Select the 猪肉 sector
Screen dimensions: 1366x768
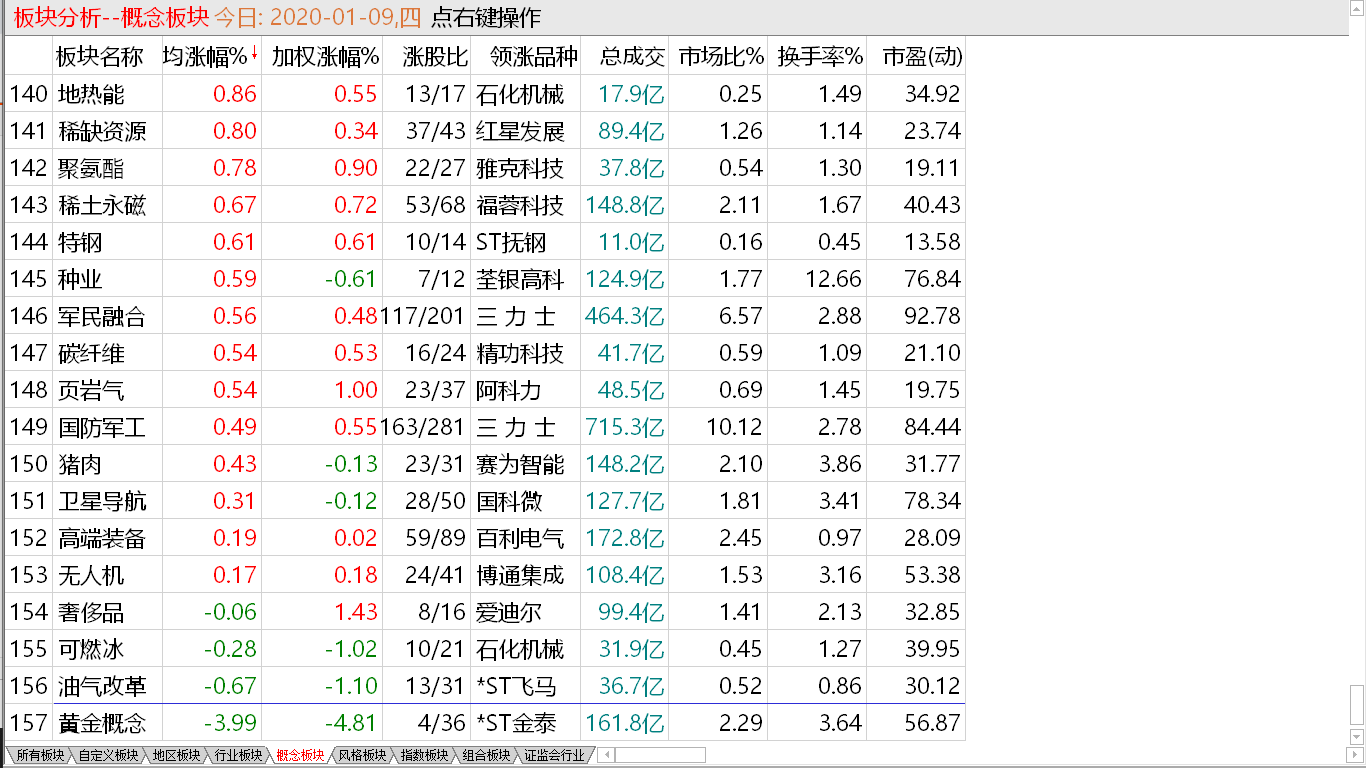(80, 464)
